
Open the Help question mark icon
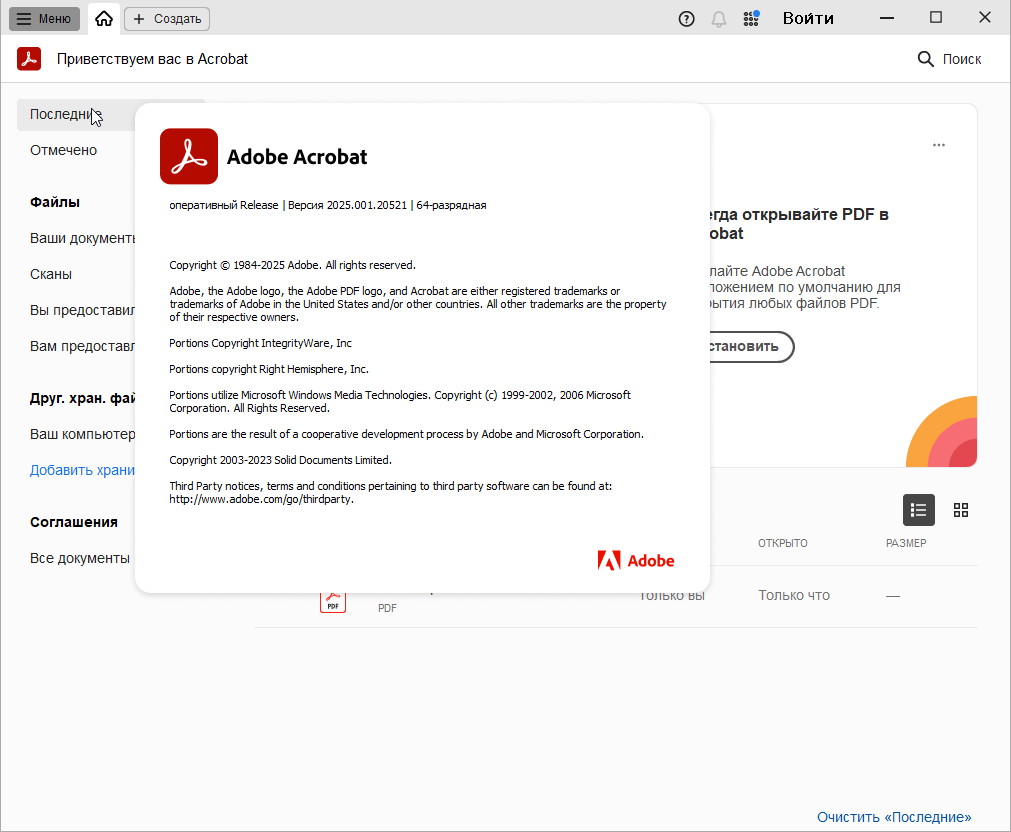coord(687,19)
